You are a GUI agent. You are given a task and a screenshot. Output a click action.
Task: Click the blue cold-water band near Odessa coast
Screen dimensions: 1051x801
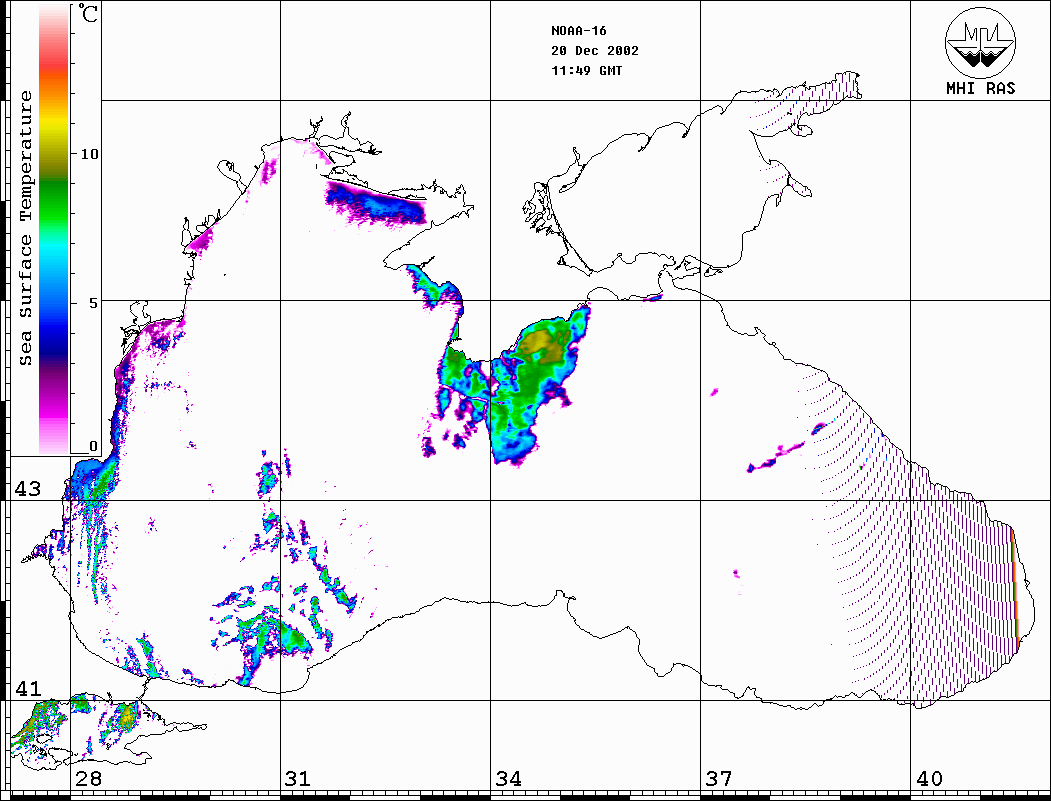point(375,202)
